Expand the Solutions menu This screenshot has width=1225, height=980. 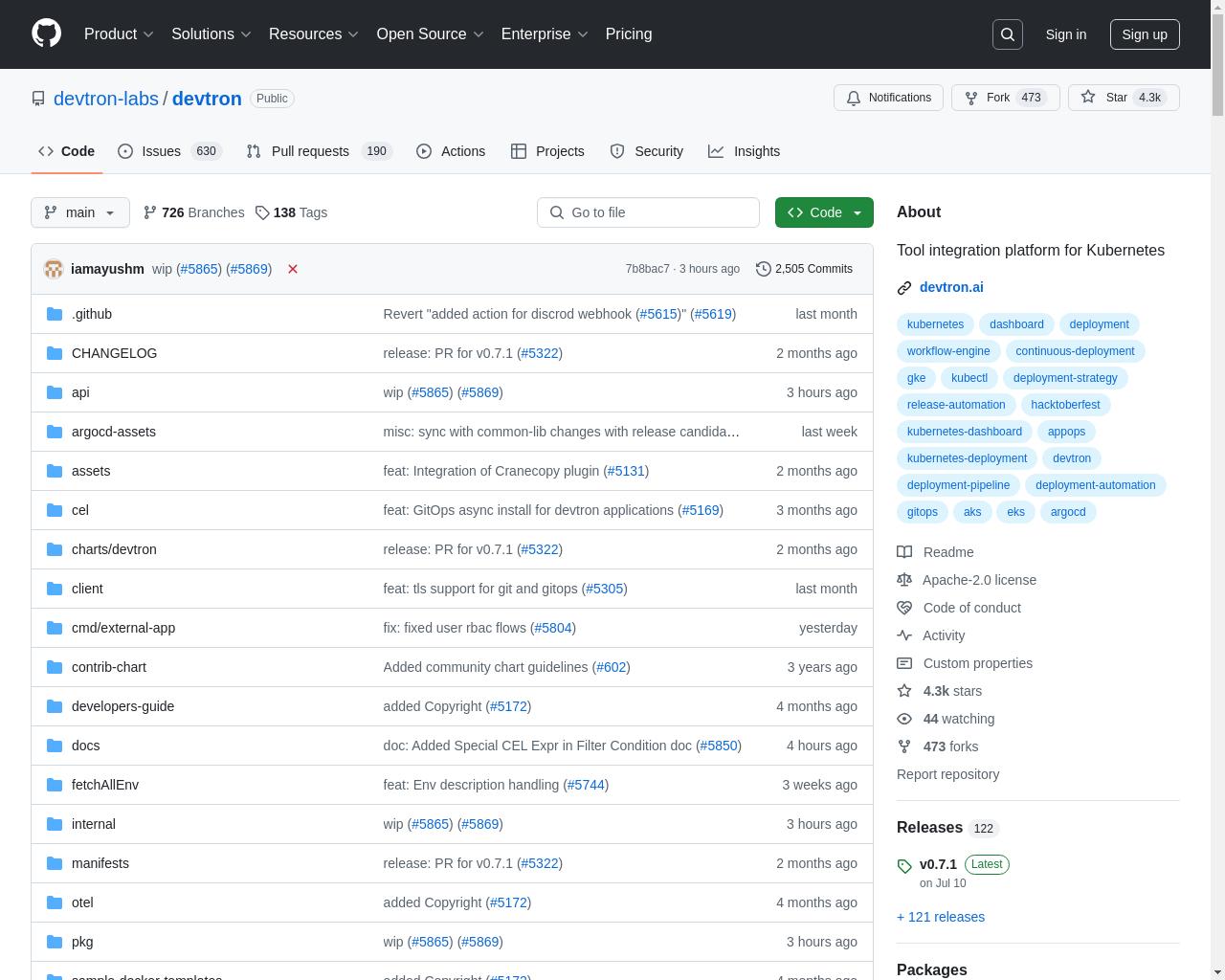(x=212, y=33)
